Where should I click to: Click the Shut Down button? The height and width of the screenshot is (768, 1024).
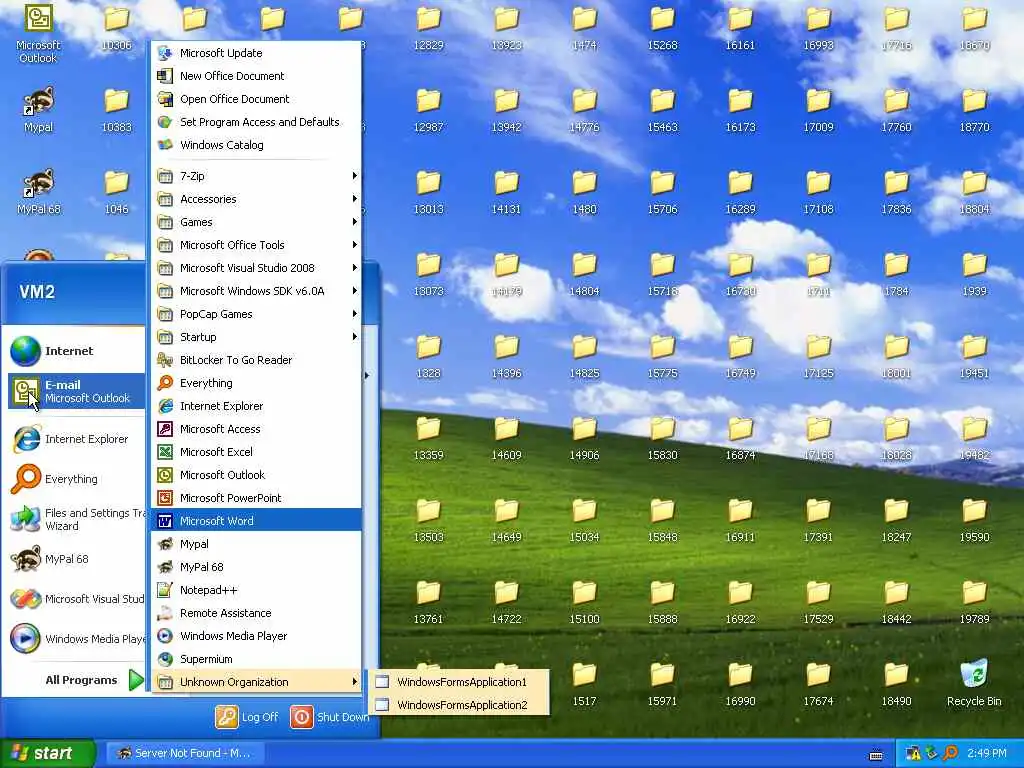(x=330, y=717)
